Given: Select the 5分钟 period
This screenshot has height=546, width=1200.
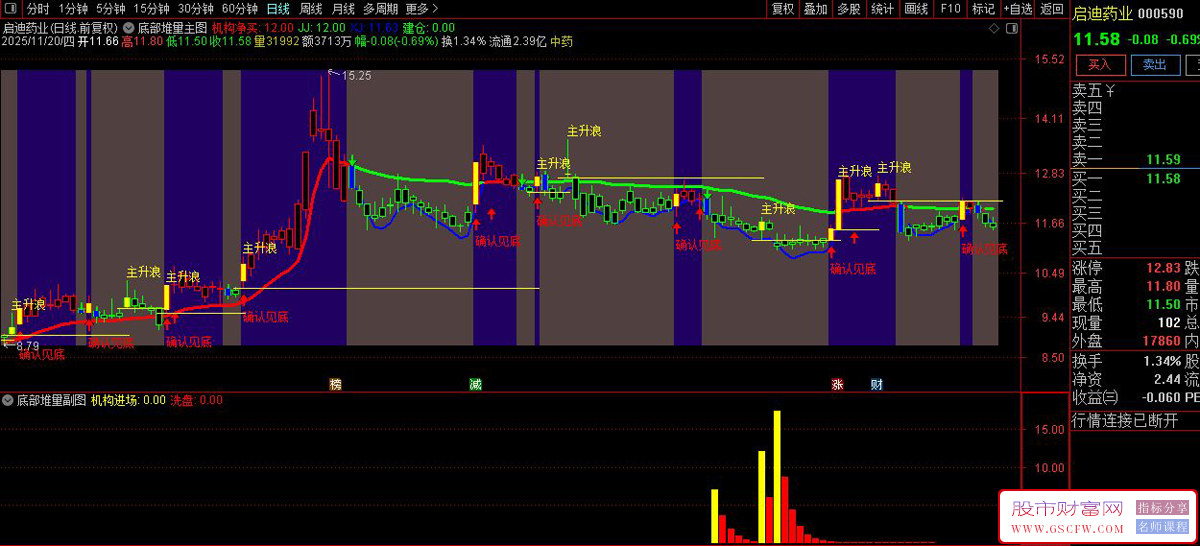Looking at the screenshot, I should (x=111, y=9).
